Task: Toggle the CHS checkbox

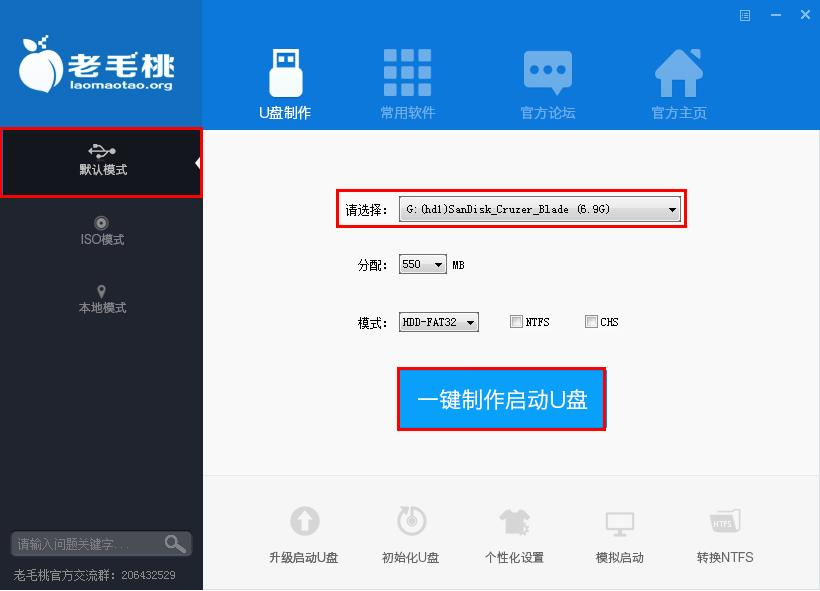Action: [591, 322]
